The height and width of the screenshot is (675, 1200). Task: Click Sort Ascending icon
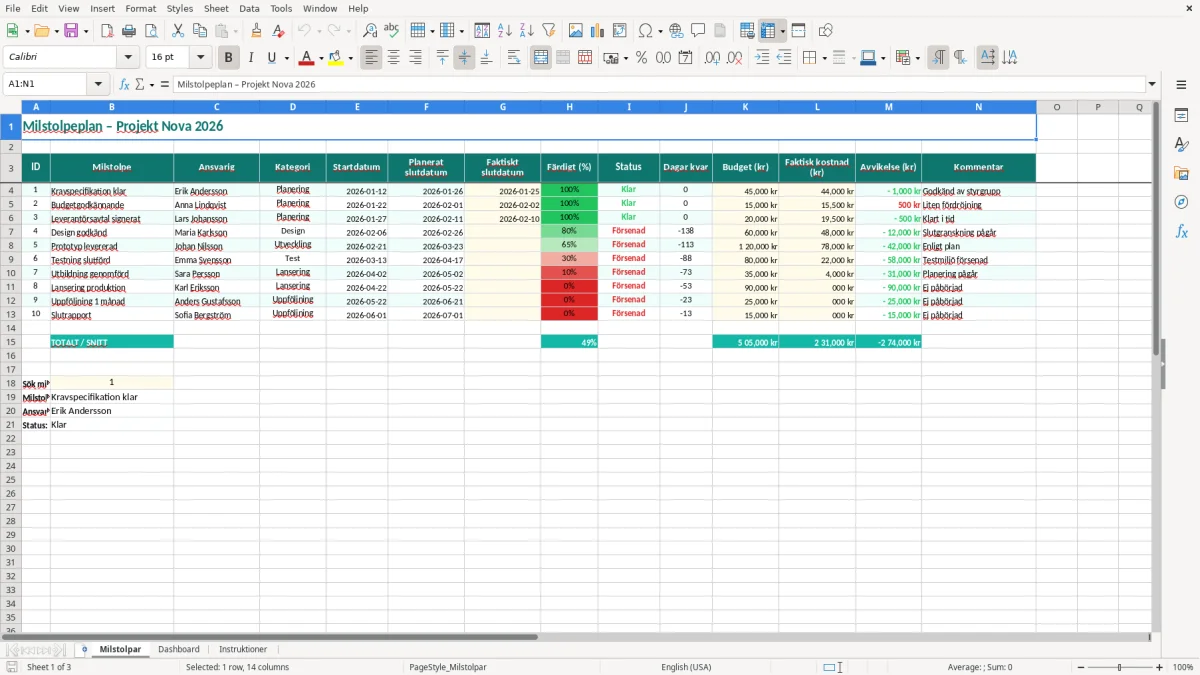coord(504,31)
